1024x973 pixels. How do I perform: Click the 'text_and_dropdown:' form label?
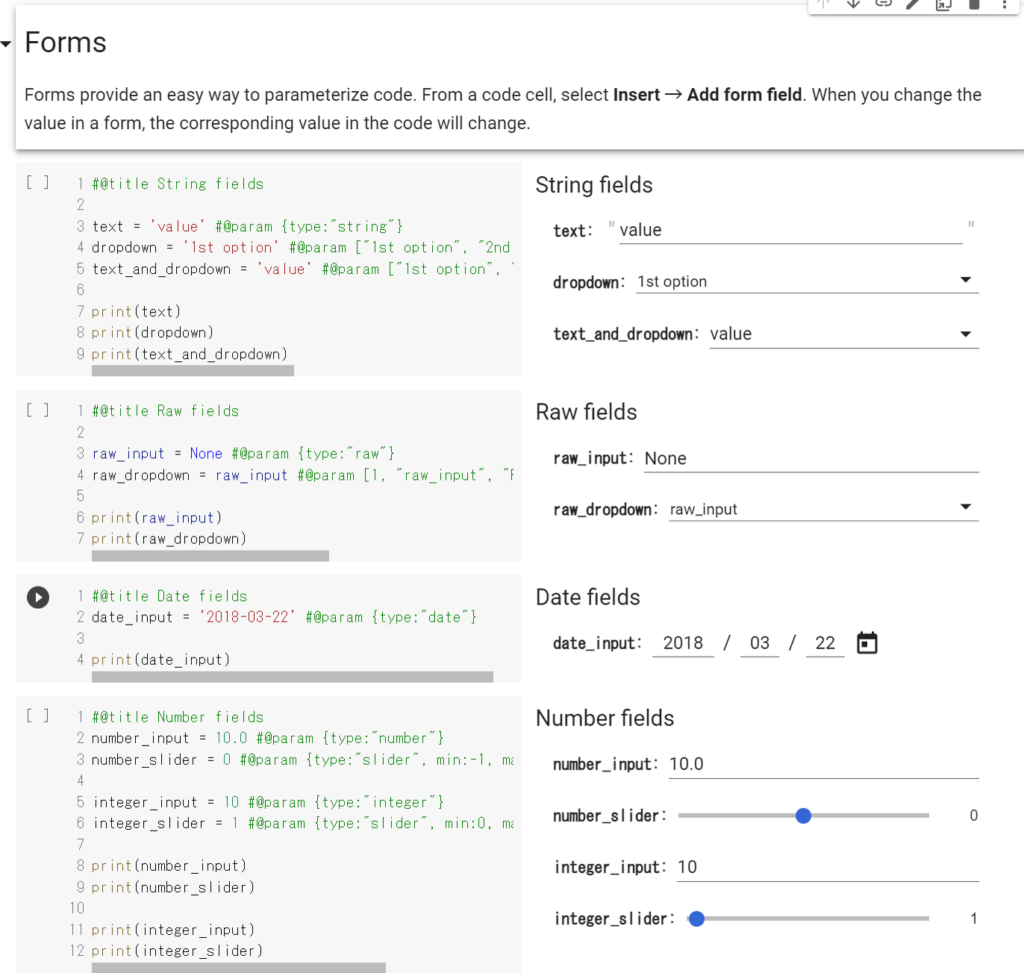[x=626, y=334]
